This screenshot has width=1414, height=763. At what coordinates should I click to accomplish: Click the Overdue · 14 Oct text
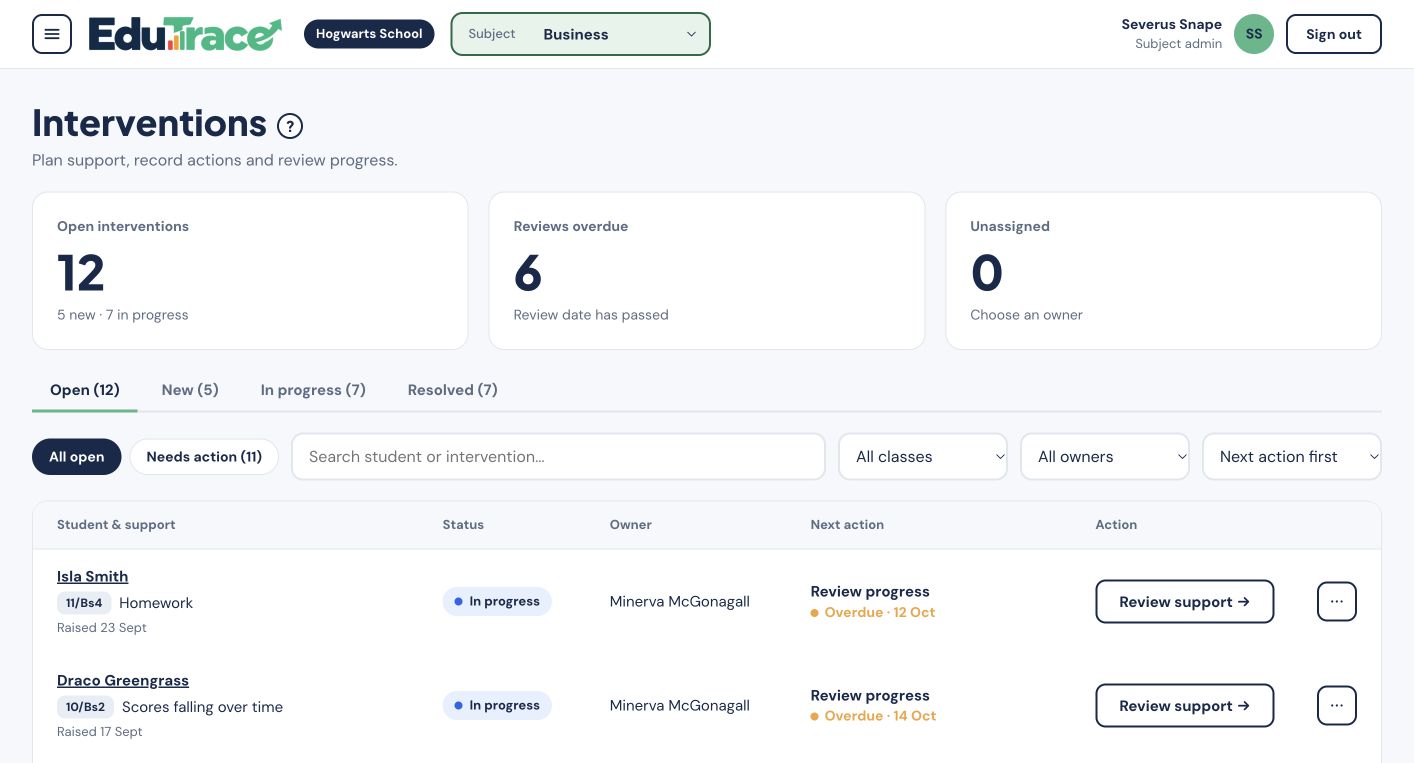click(x=880, y=717)
